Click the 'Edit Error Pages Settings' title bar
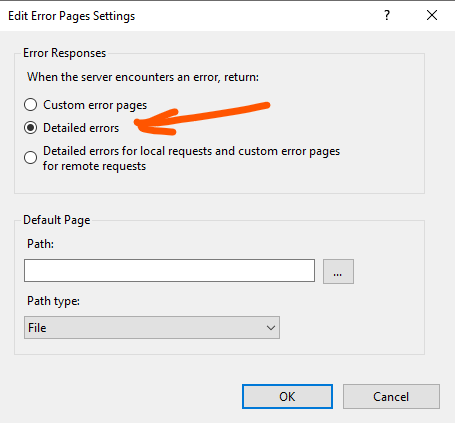The height and width of the screenshot is (423, 455). pyautogui.click(x=71, y=16)
